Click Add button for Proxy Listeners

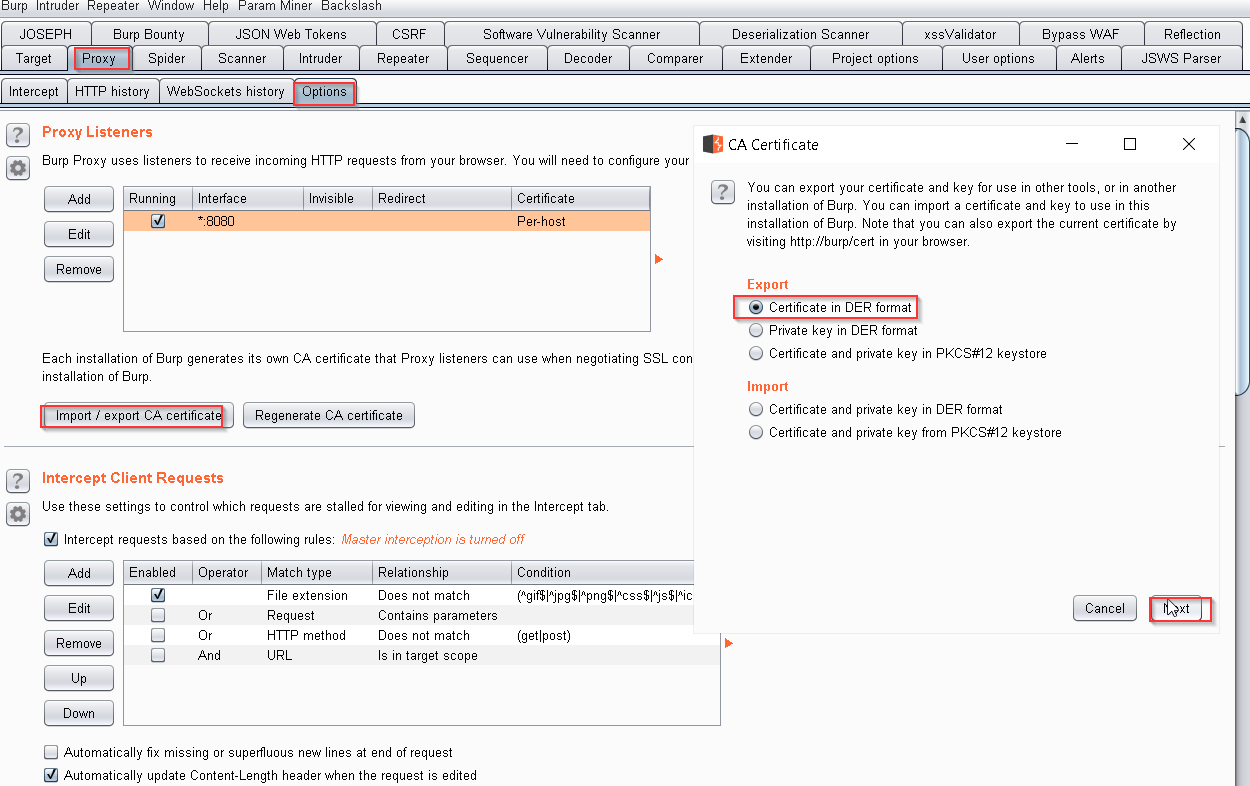79,199
